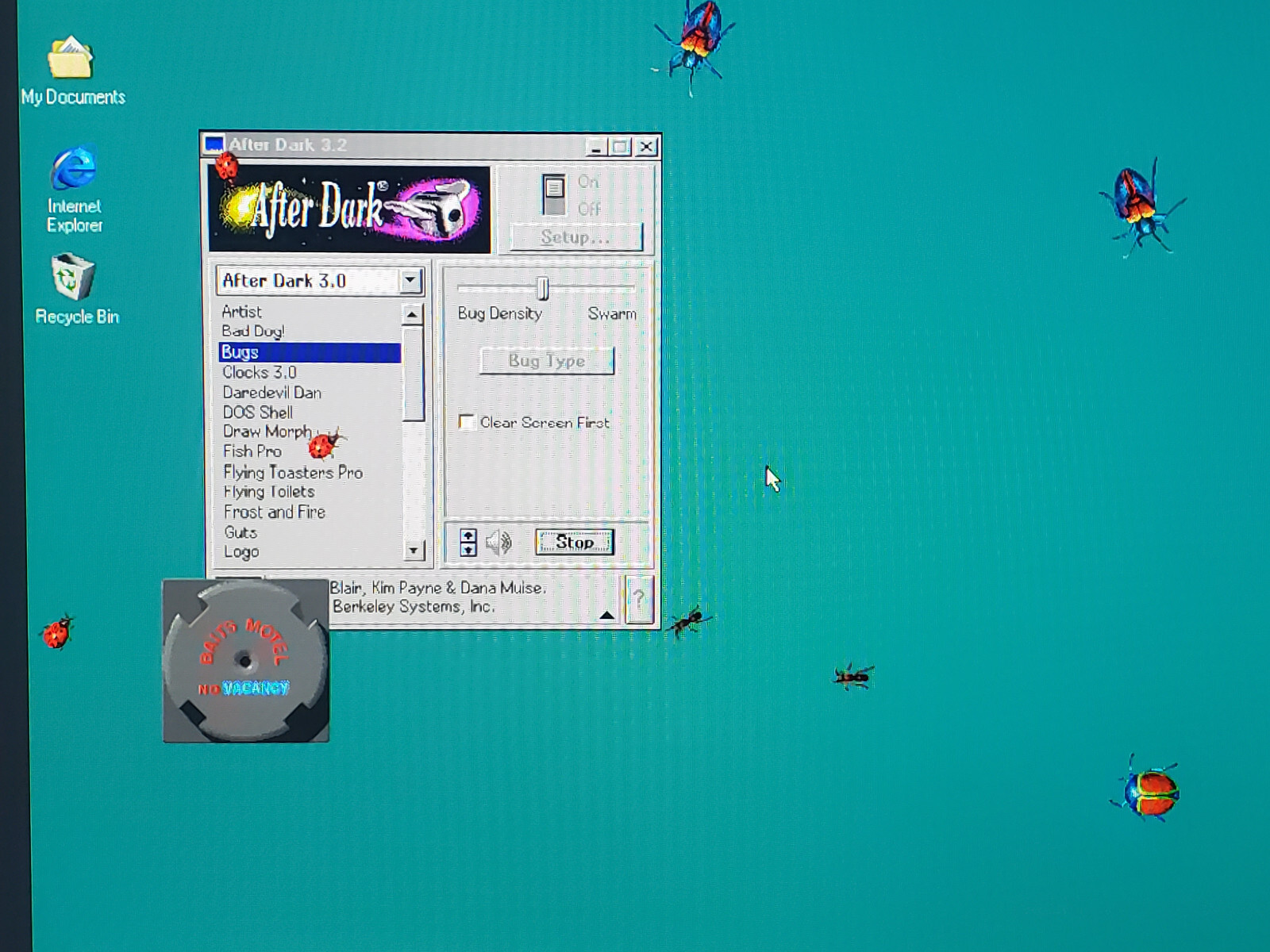Screen dimensions: 1270x952
Task: Click the Bug Density slider handle
Action: pos(543,288)
